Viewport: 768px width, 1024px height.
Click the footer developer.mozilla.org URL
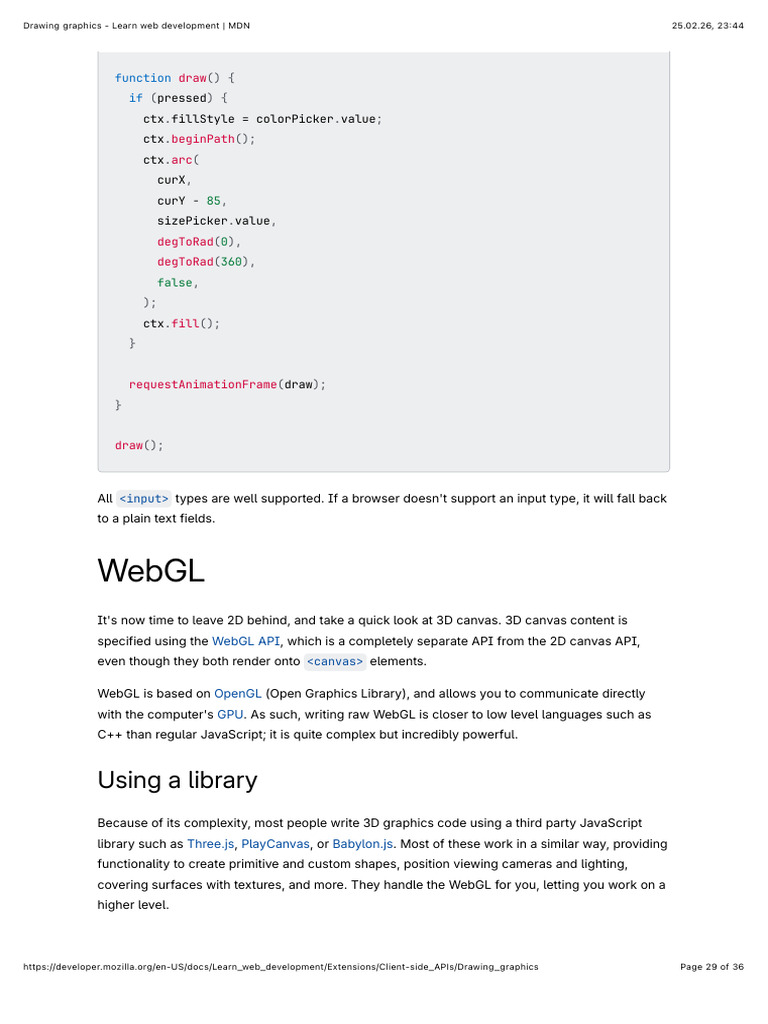pos(281,967)
